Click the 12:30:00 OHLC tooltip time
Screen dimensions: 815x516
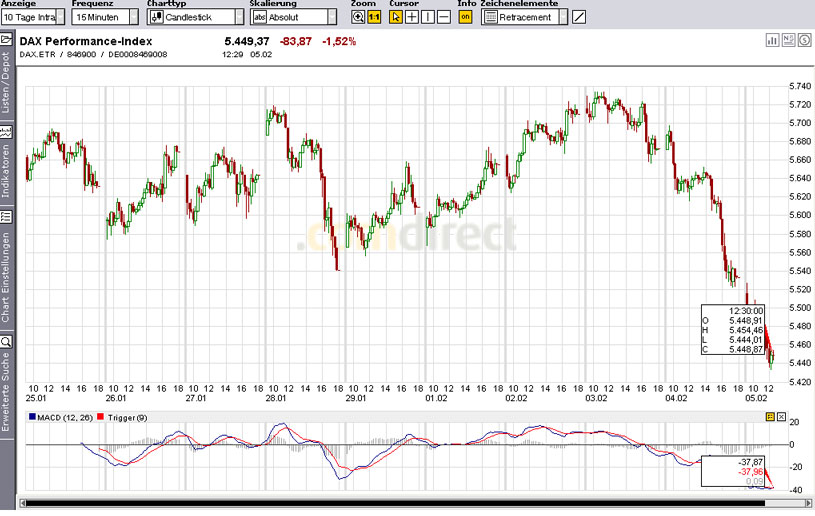(x=746, y=311)
